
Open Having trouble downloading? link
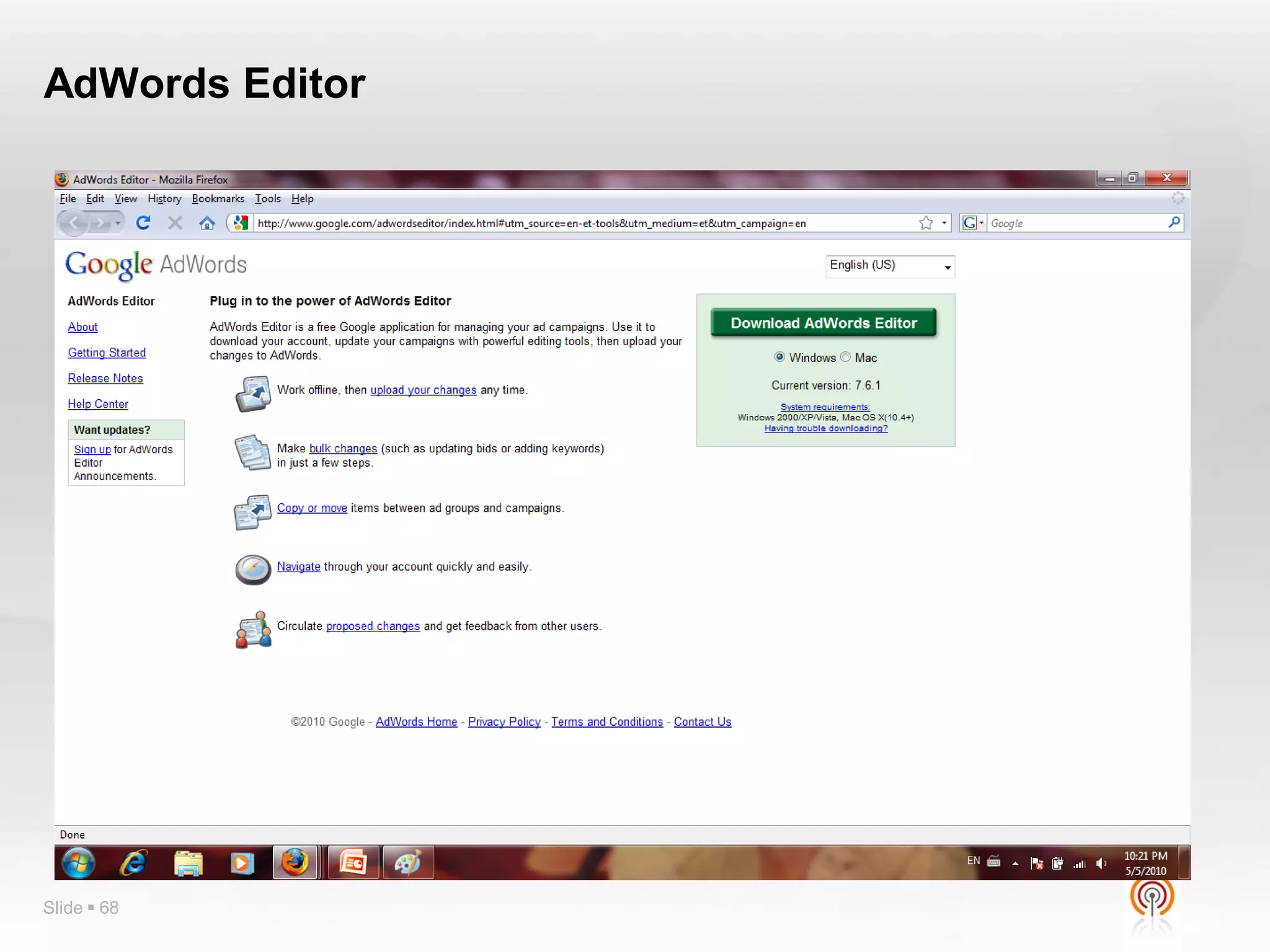pos(826,428)
